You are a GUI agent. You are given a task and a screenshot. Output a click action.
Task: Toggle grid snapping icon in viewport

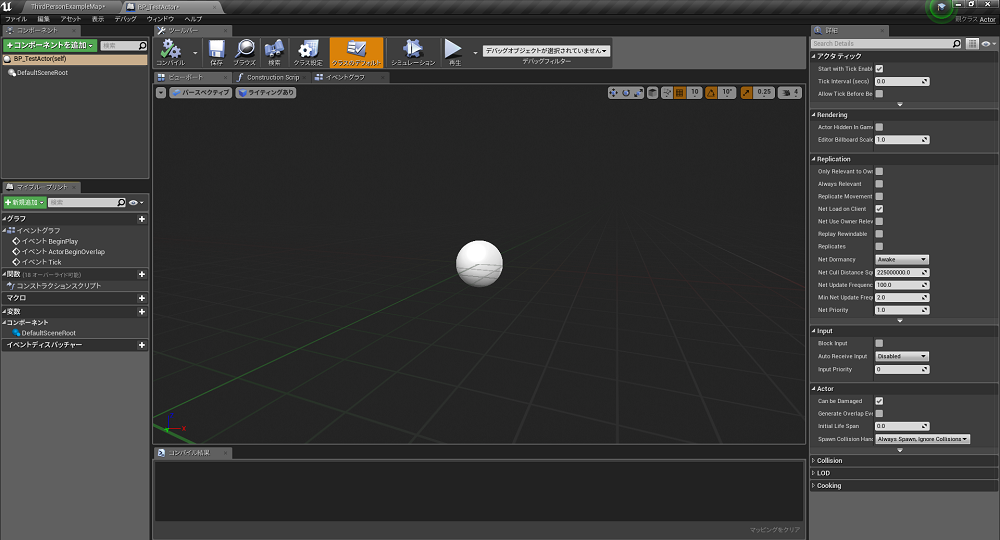click(x=680, y=93)
